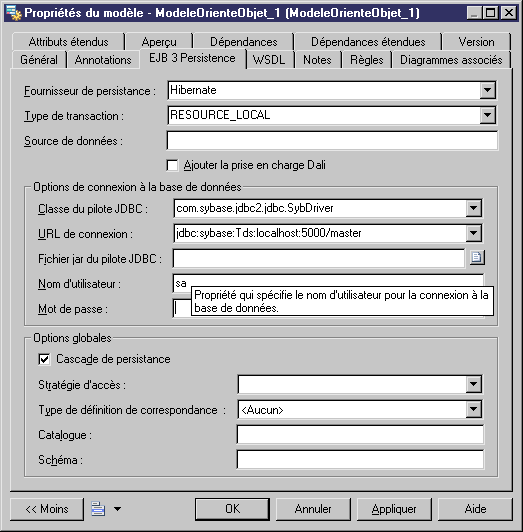The image size is (523, 532).
Task: Click the Catalogue text field
Action: pyautogui.click(x=360, y=435)
